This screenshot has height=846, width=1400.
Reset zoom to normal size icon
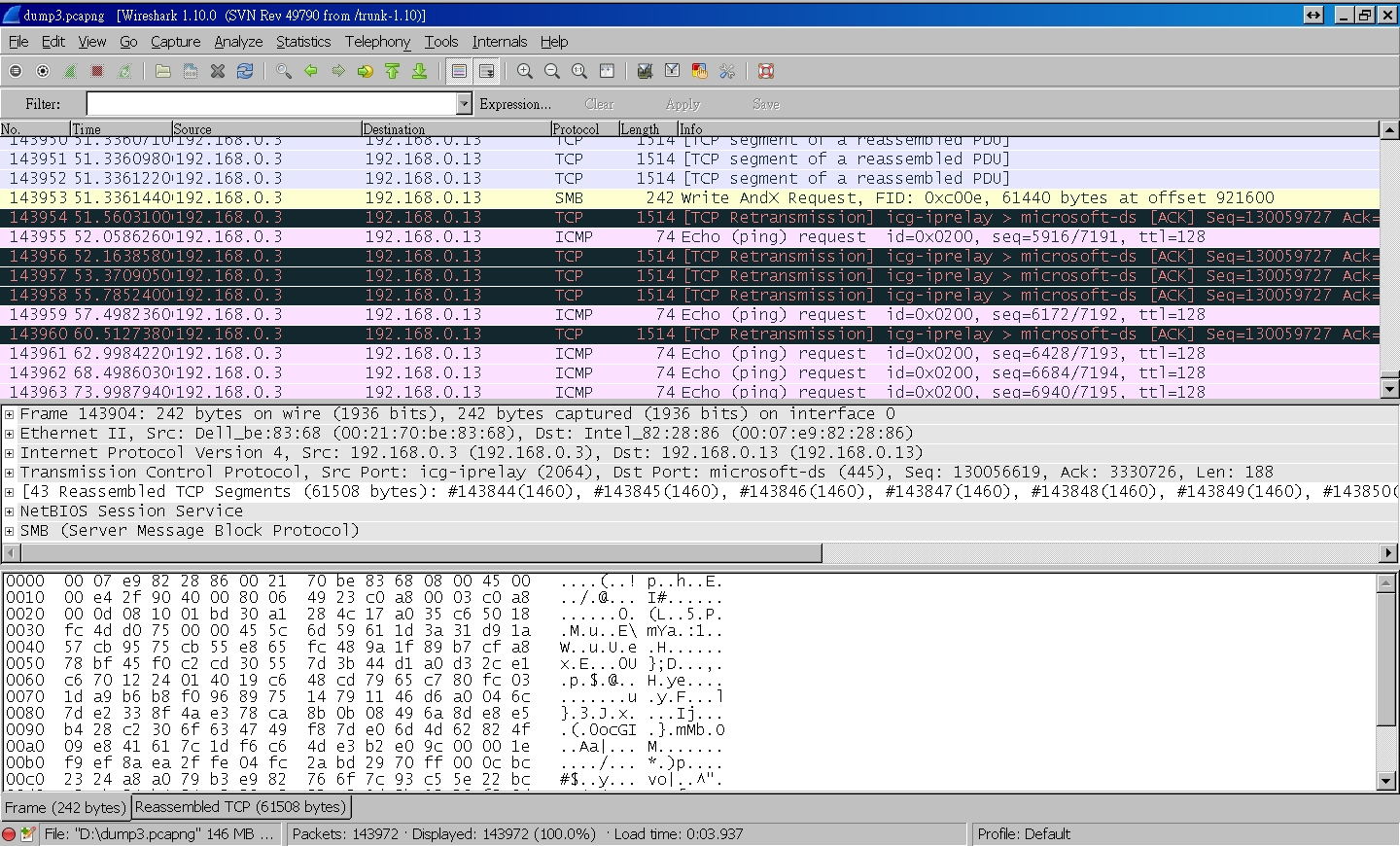point(579,71)
